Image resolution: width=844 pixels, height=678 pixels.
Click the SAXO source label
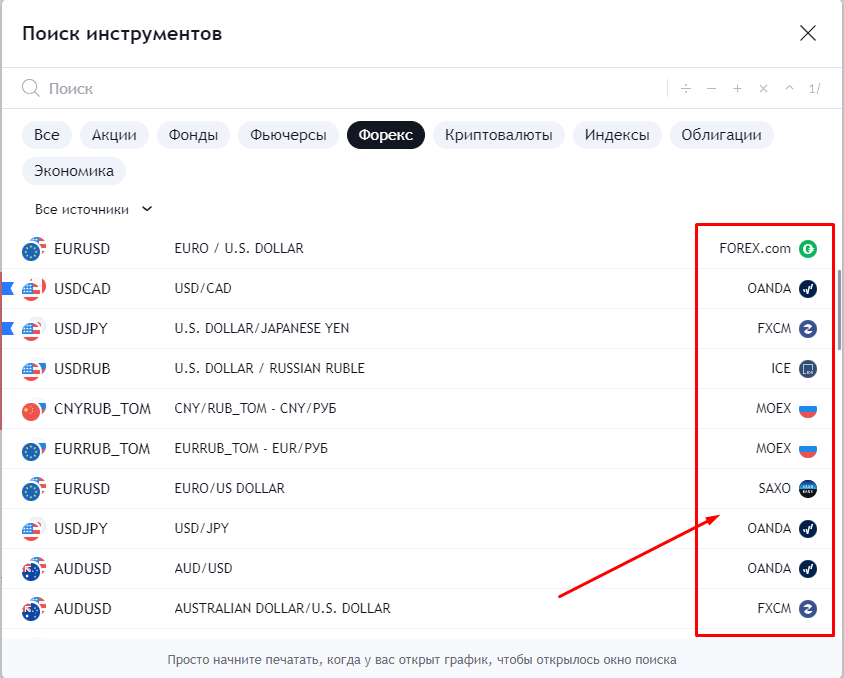(774, 488)
